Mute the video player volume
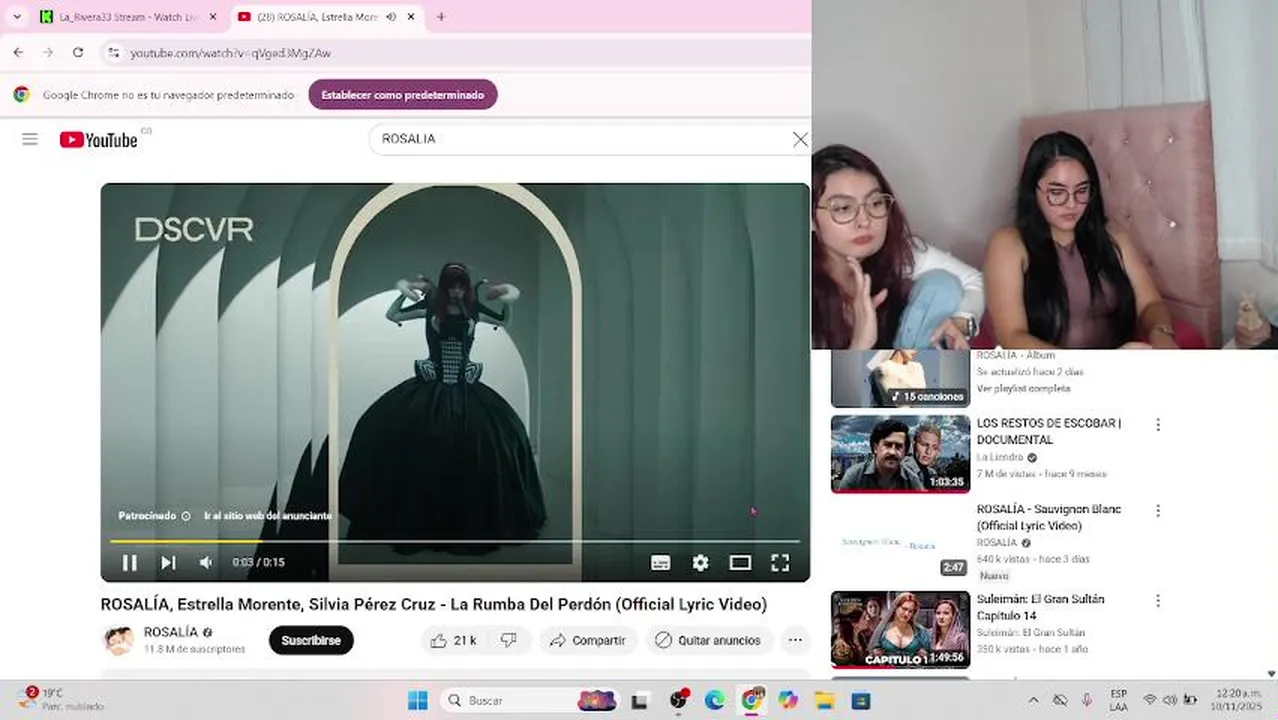Screen dimensions: 1278x720 (x=206, y=563)
